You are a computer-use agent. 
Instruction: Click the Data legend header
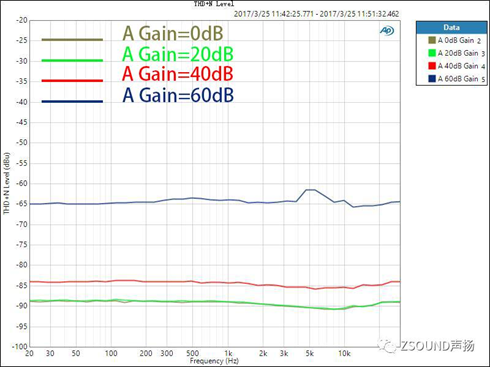click(x=452, y=27)
